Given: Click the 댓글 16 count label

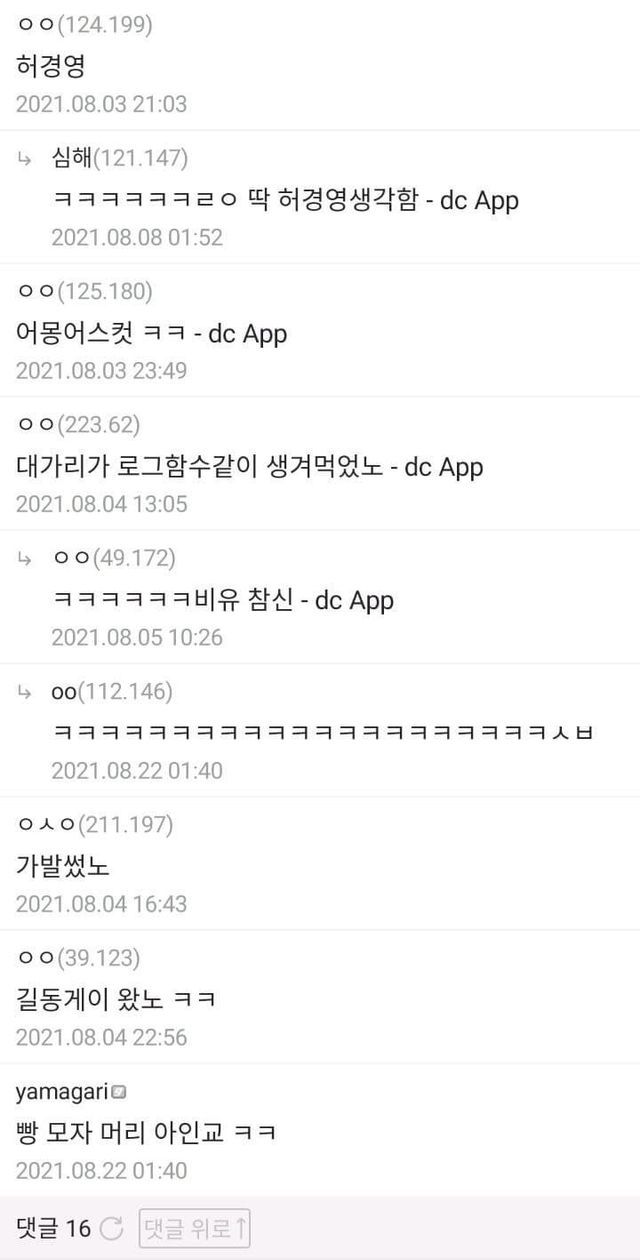Looking at the screenshot, I should 54,1228.
